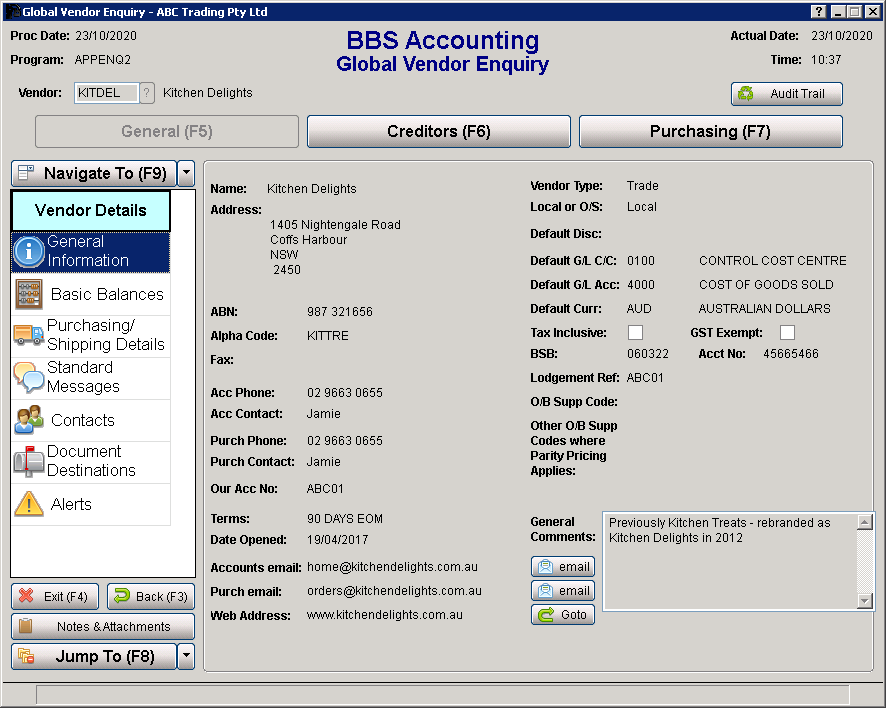View vendor Alerts warning triangle
This screenshot has height=708, width=886.
click(x=28, y=504)
